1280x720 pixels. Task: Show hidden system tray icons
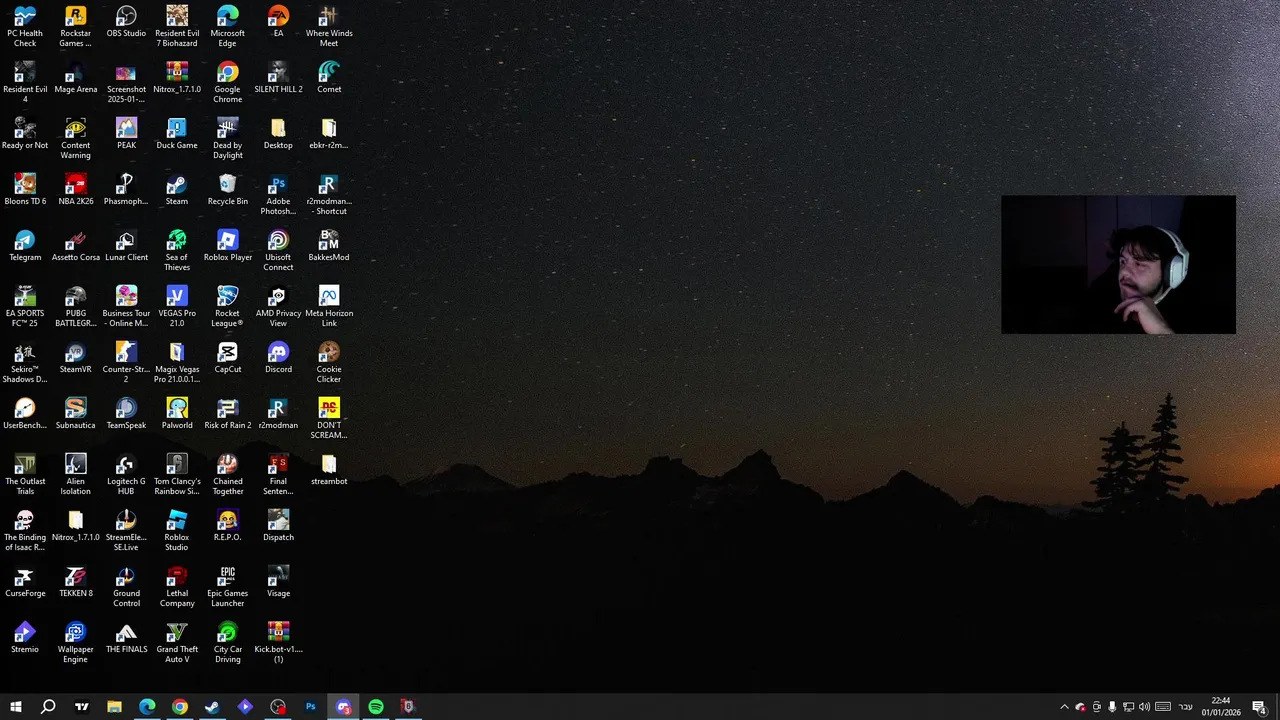tap(1064, 707)
